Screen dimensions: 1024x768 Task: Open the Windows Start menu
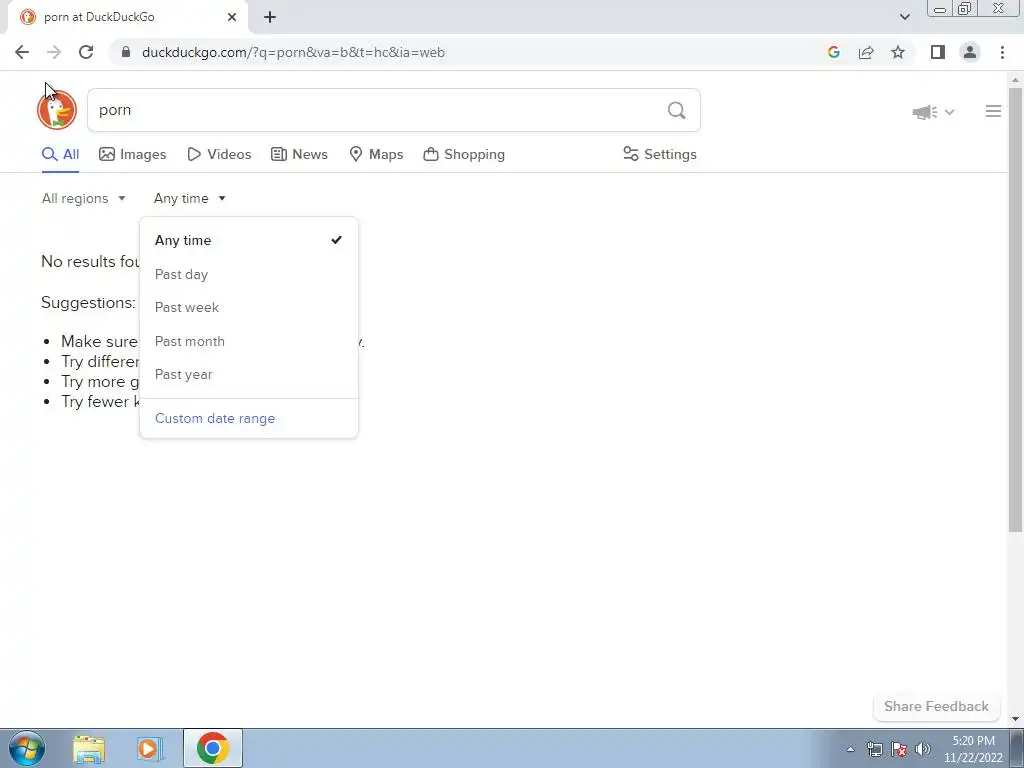(27, 748)
